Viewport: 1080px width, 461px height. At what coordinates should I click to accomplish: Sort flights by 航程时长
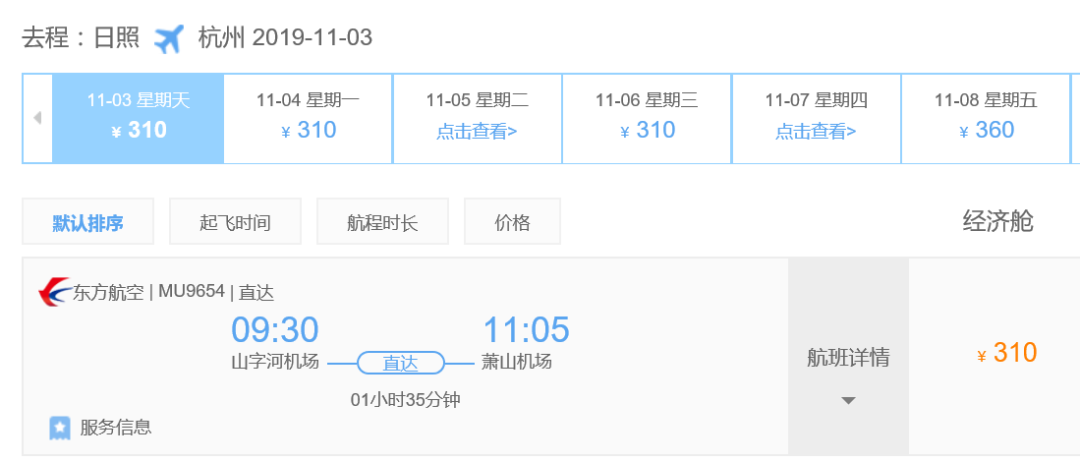tap(382, 222)
